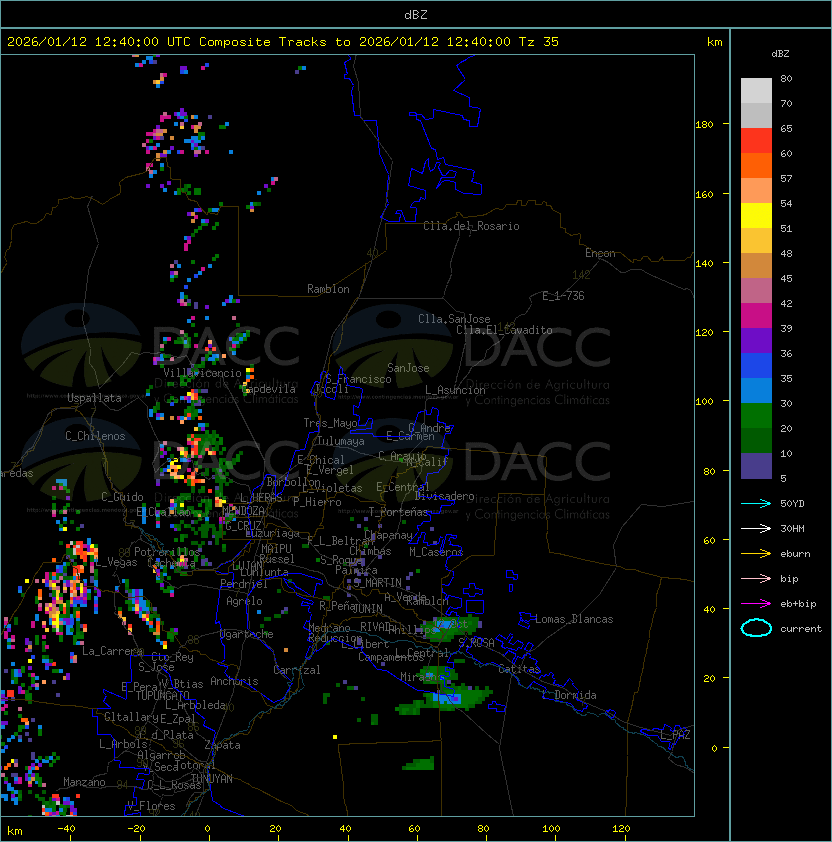Click the dBZ title at top
The width and height of the screenshot is (832, 842).
(x=416, y=14)
